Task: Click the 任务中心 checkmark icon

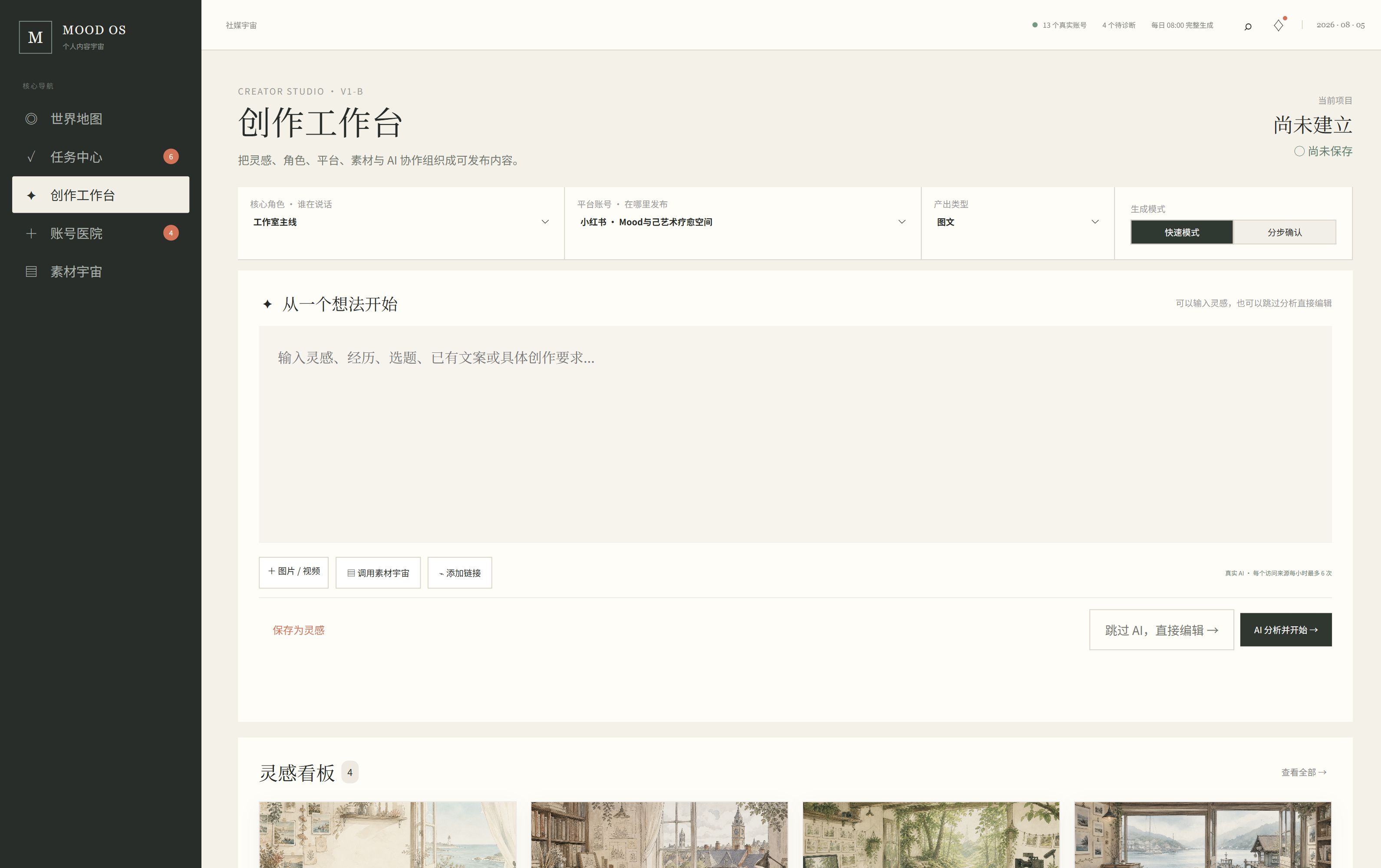Action: tap(32, 157)
